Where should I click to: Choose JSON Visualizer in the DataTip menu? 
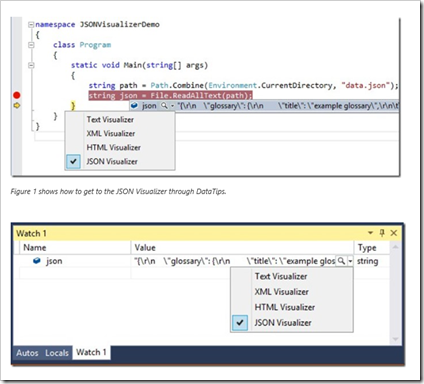pos(120,161)
